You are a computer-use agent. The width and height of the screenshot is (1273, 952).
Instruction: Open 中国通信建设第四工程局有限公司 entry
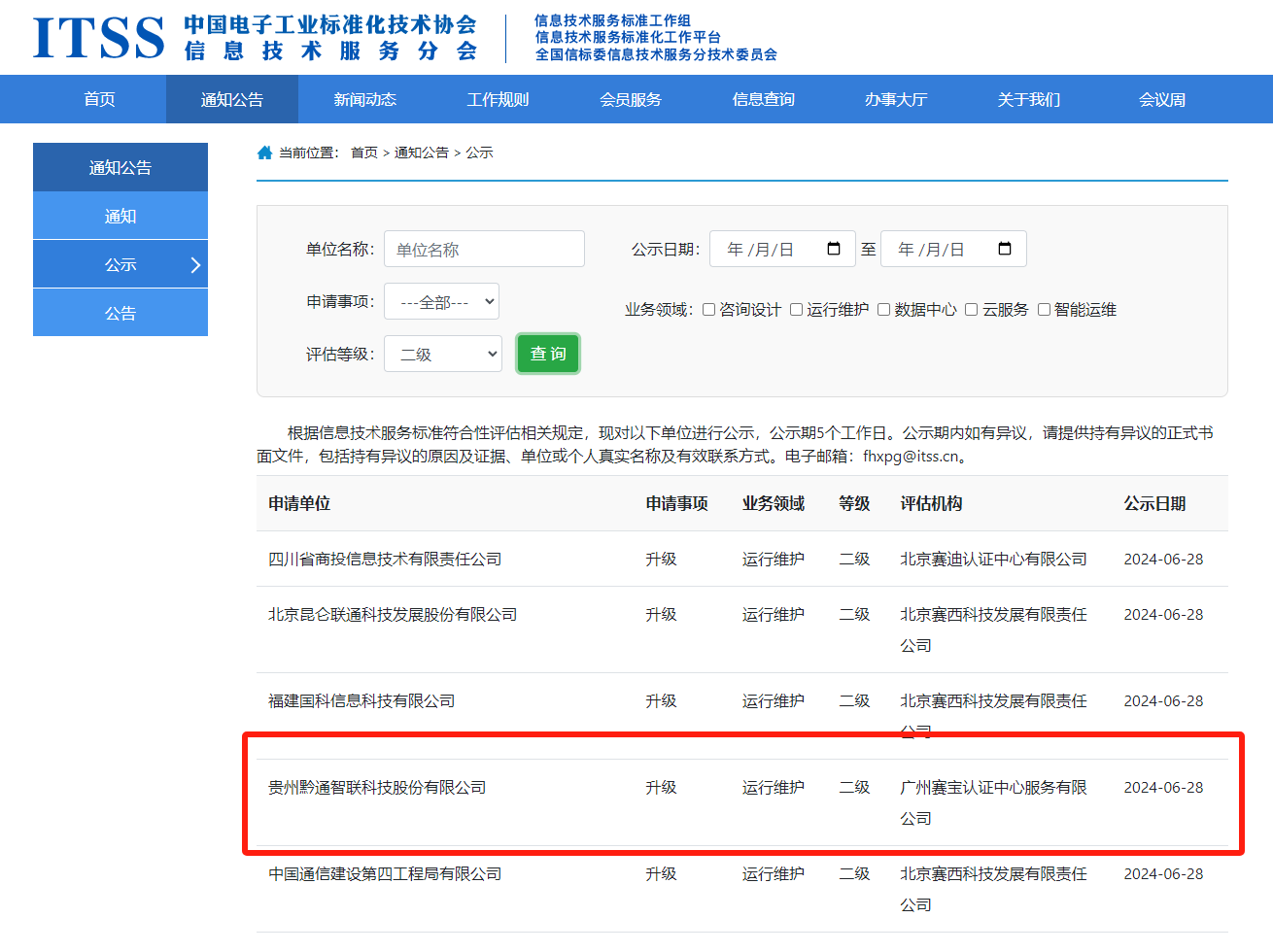click(x=385, y=873)
